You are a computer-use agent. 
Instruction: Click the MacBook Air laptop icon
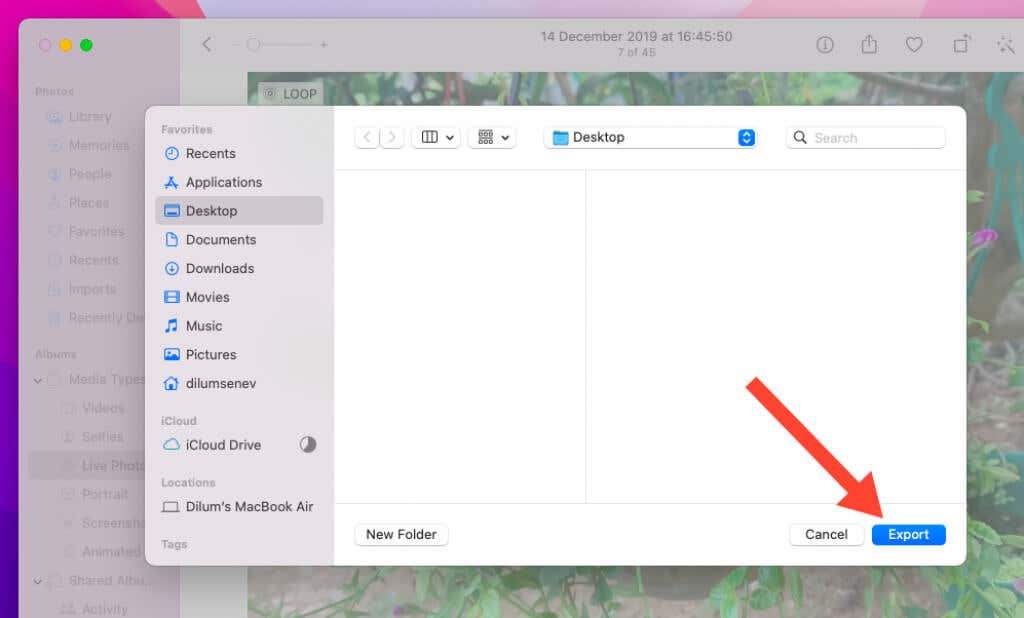(170, 507)
